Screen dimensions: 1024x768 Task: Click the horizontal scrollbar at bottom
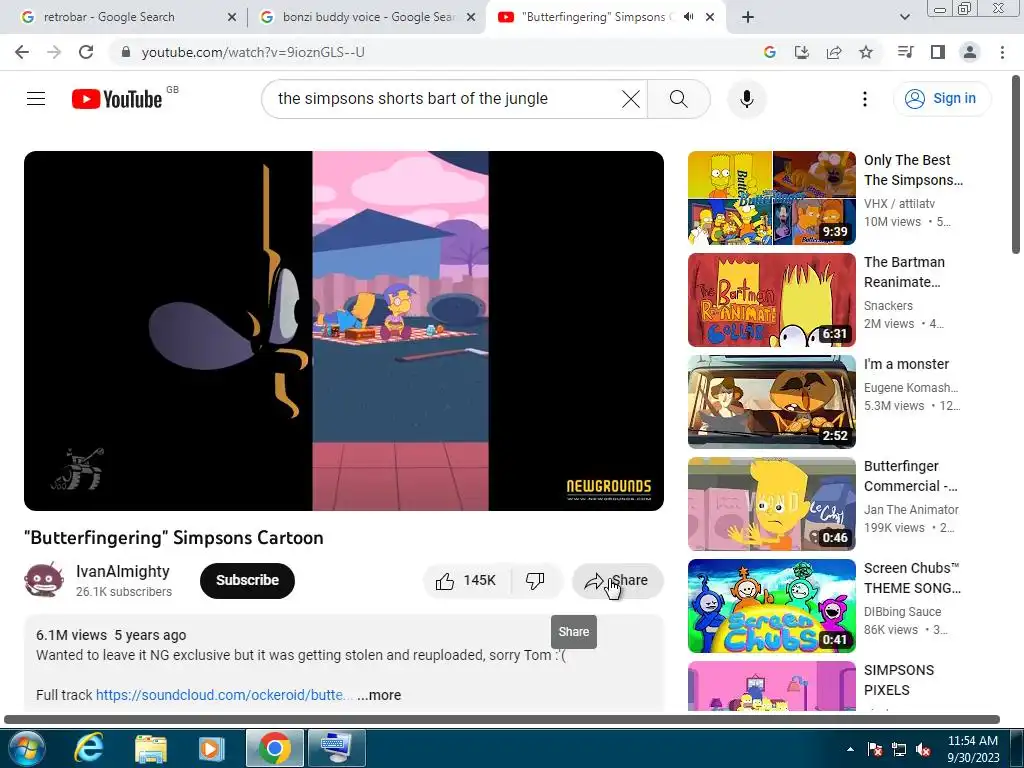502,719
